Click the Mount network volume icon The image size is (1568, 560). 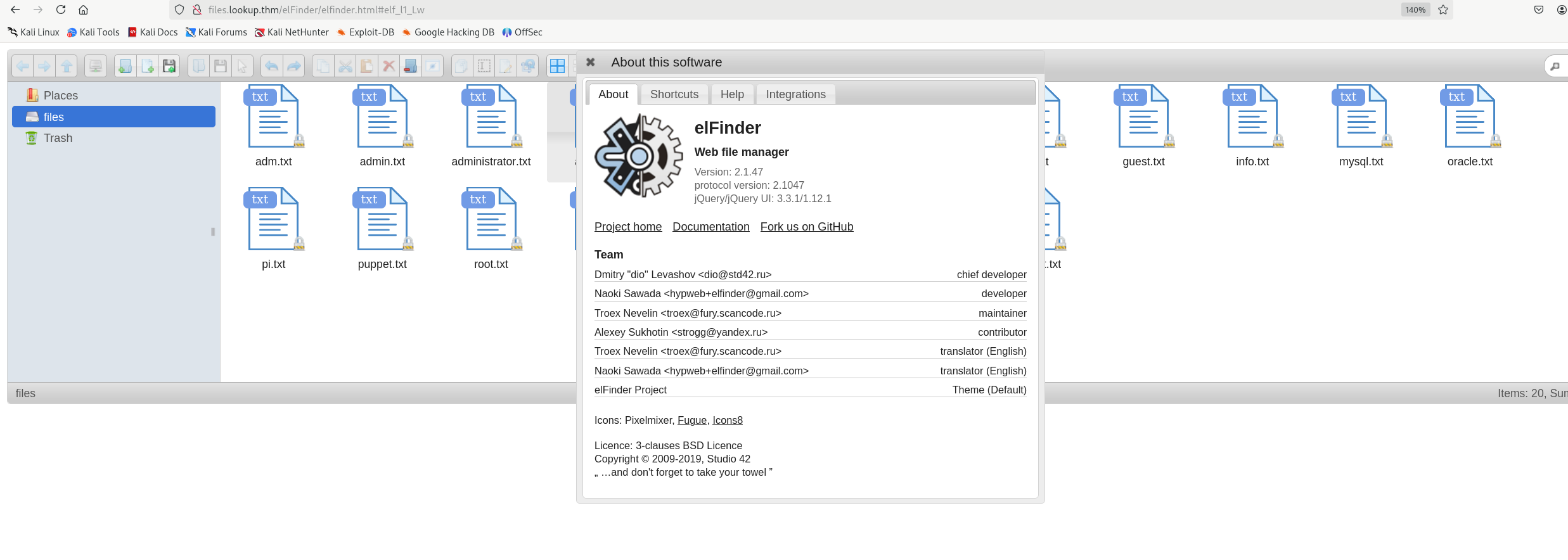(x=96, y=66)
